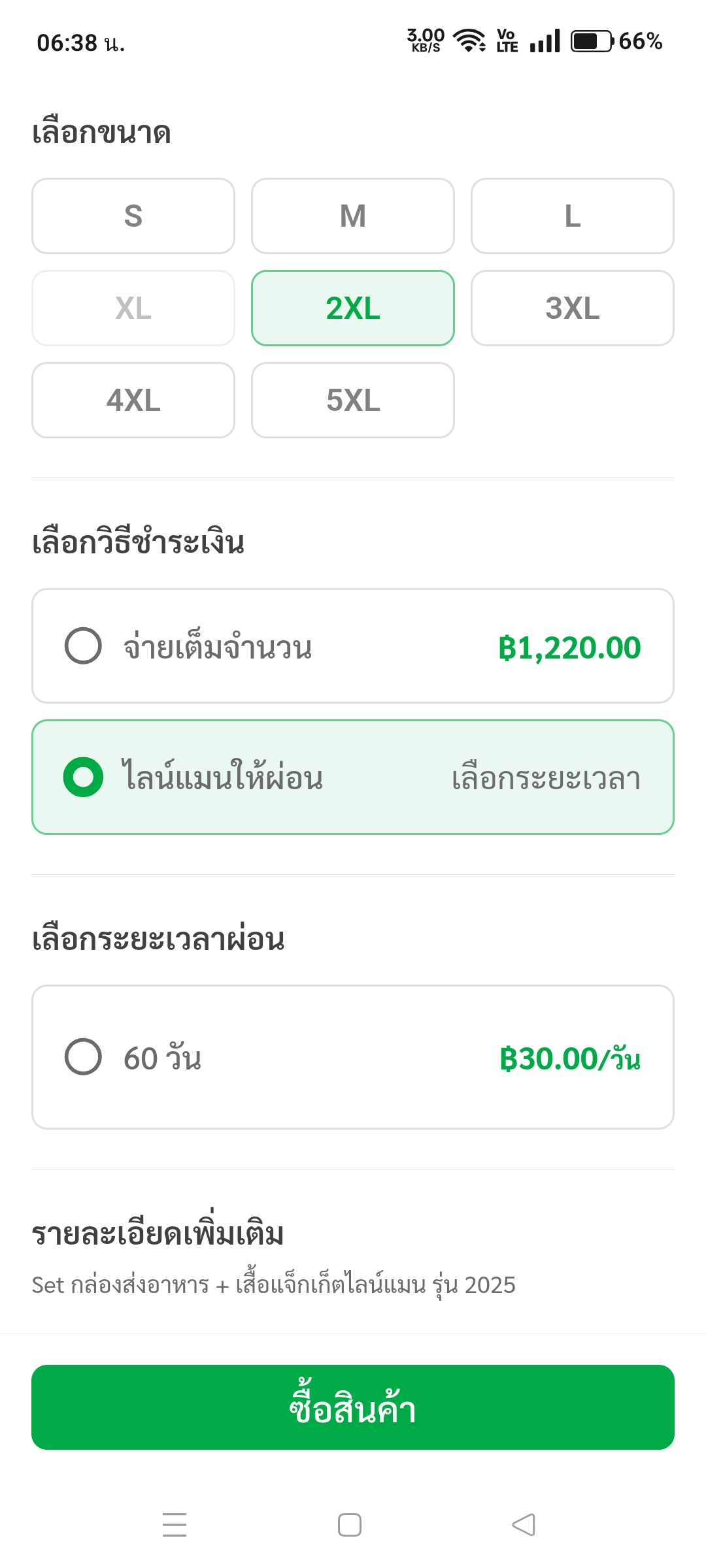Viewport: 706px width, 1568px height.
Task: Tap the disabled XL size option
Action: click(x=133, y=308)
